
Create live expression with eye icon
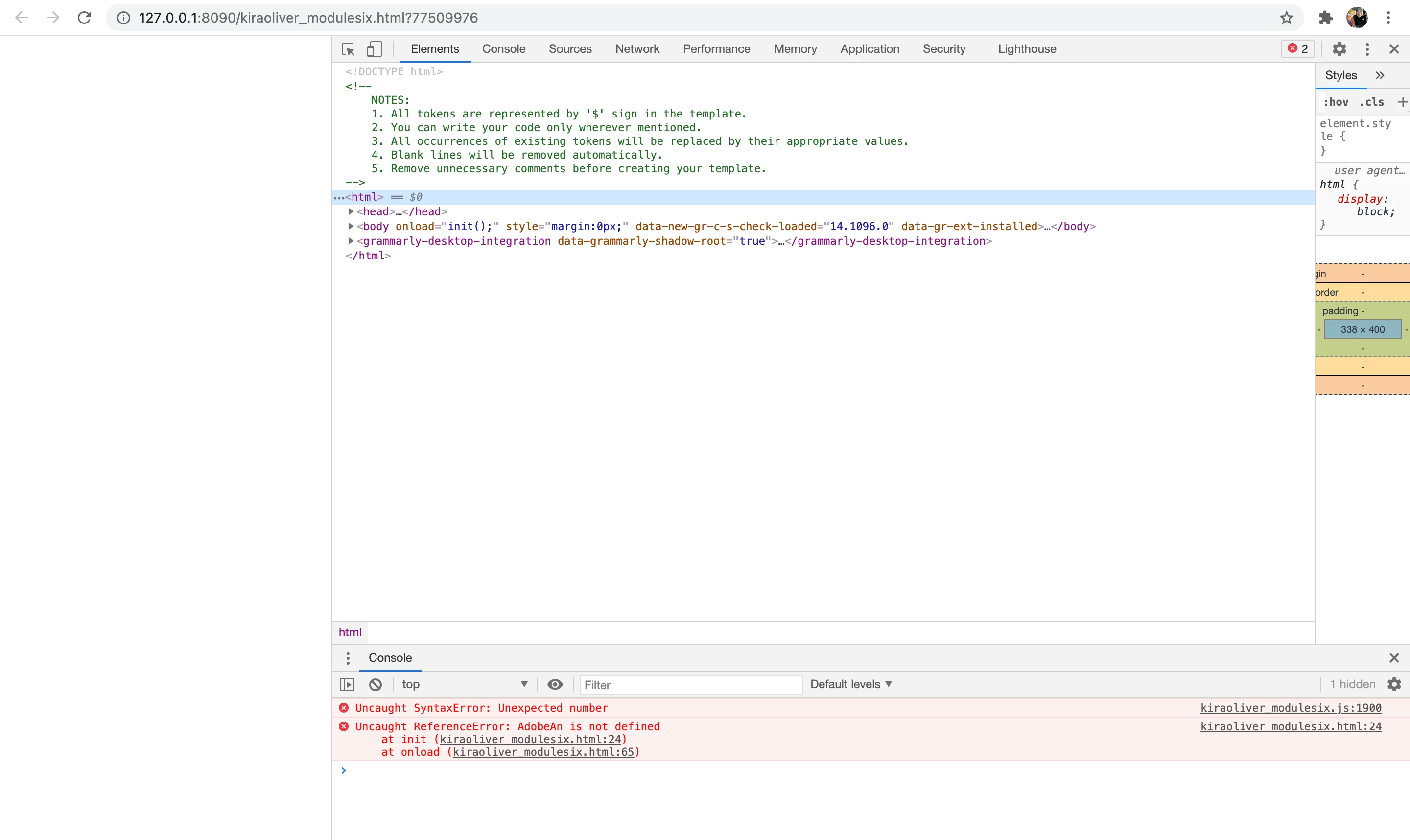click(x=555, y=684)
